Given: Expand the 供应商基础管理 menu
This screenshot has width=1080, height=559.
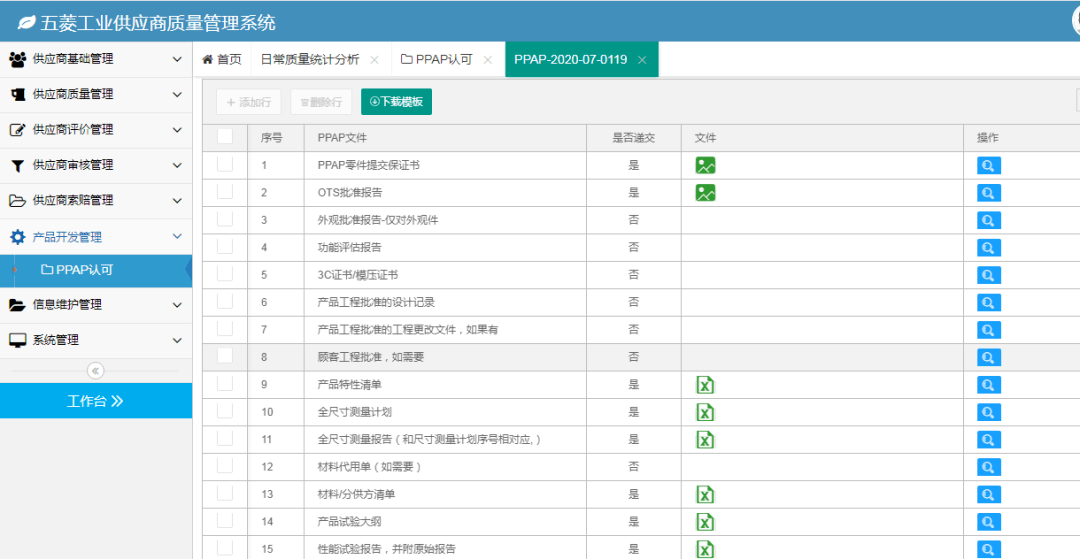Looking at the screenshot, I should click(x=96, y=59).
